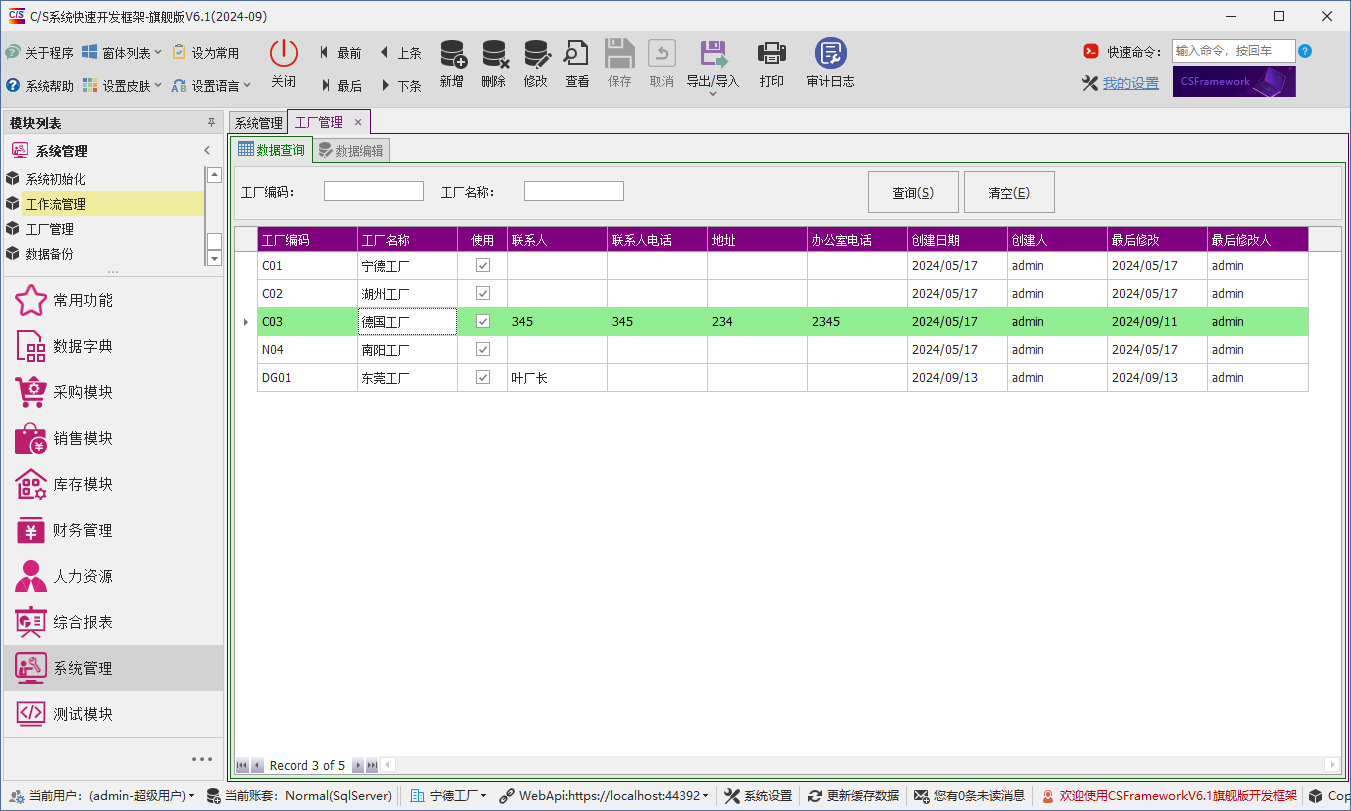Go to 最后 last record

pyautogui.click(x=340, y=86)
